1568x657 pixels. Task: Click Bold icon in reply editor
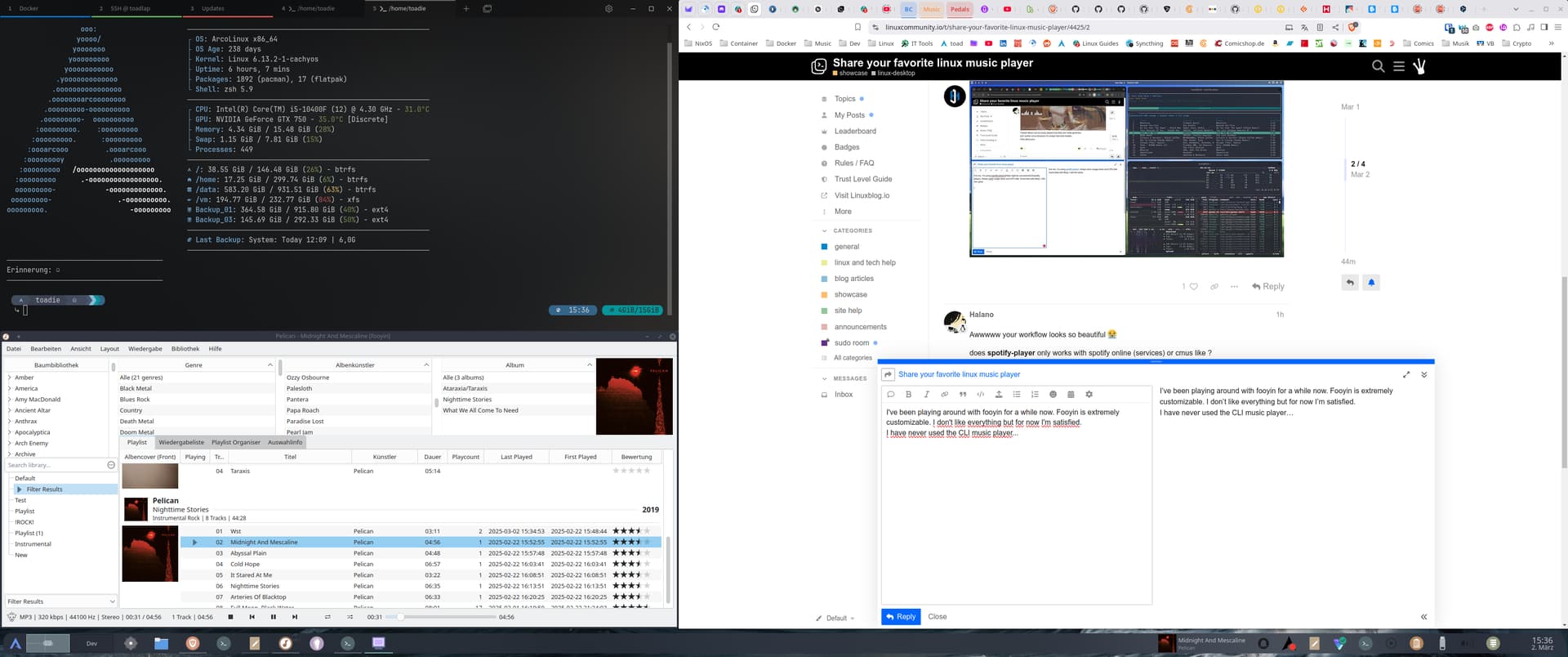click(x=908, y=394)
